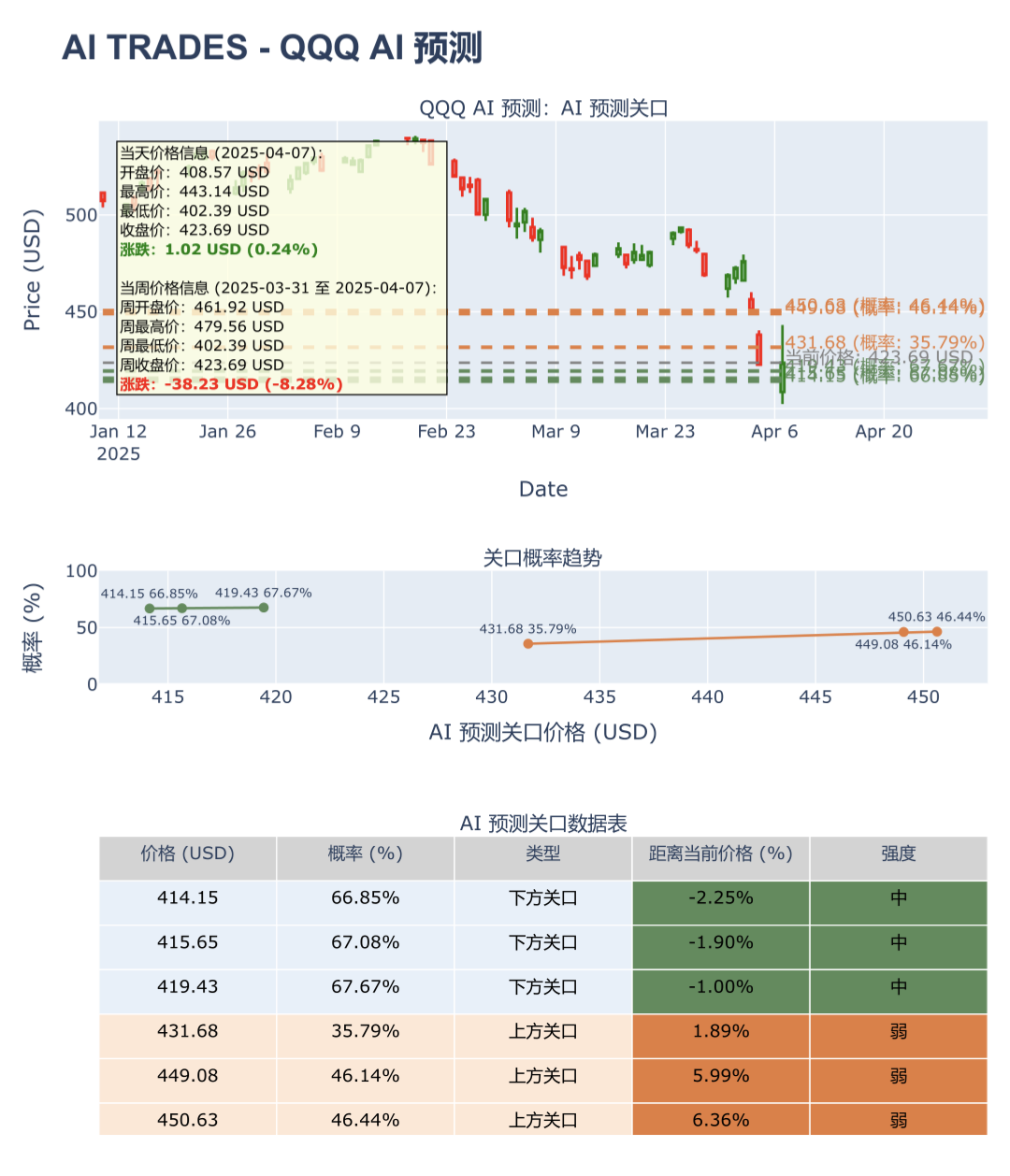Click the 431.68 35.79% trend point
This screenshot has width=1010, height=1176.
(x=528, y=643)
